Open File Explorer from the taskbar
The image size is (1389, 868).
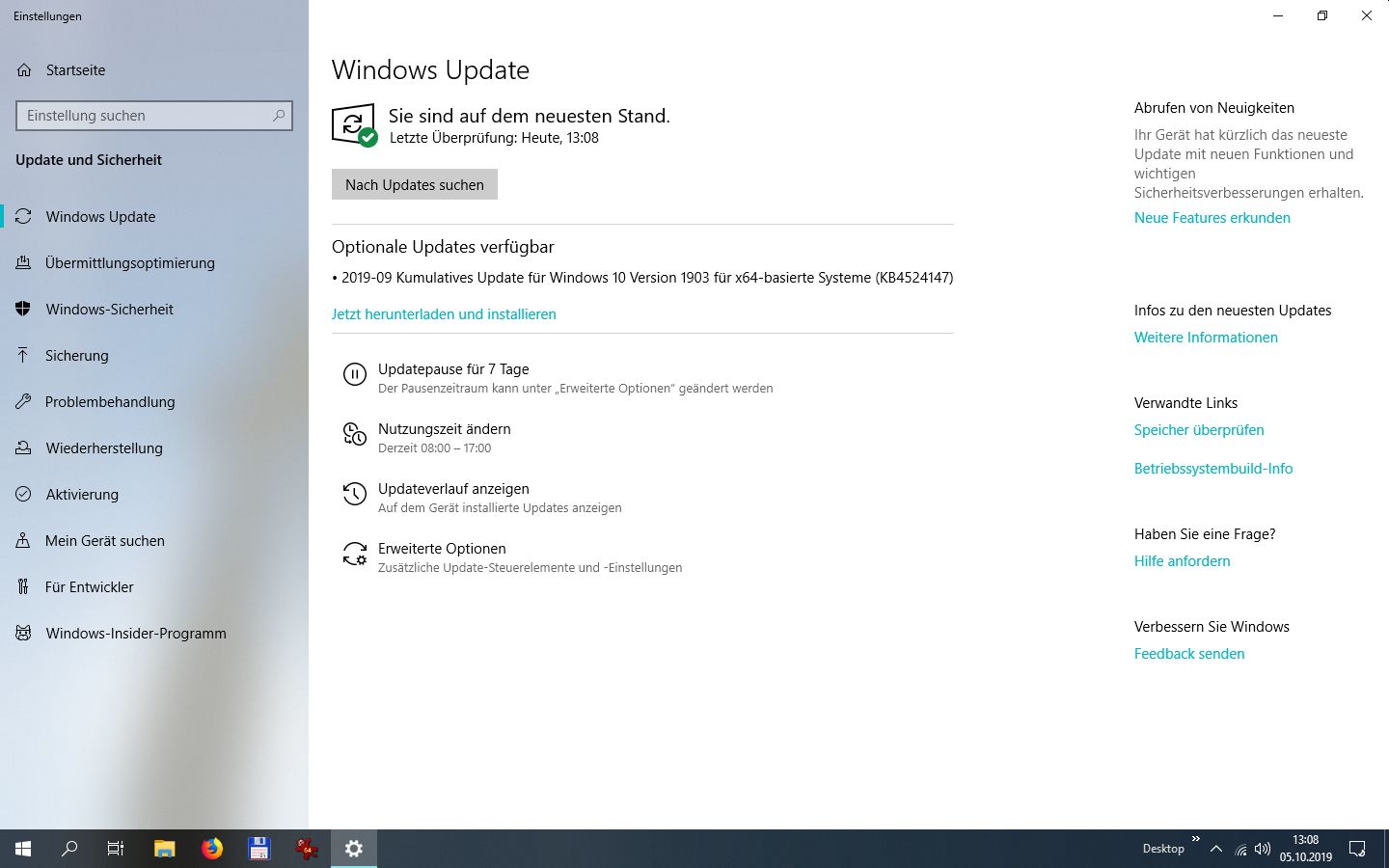pyautogui.click(x=165, y=849)
